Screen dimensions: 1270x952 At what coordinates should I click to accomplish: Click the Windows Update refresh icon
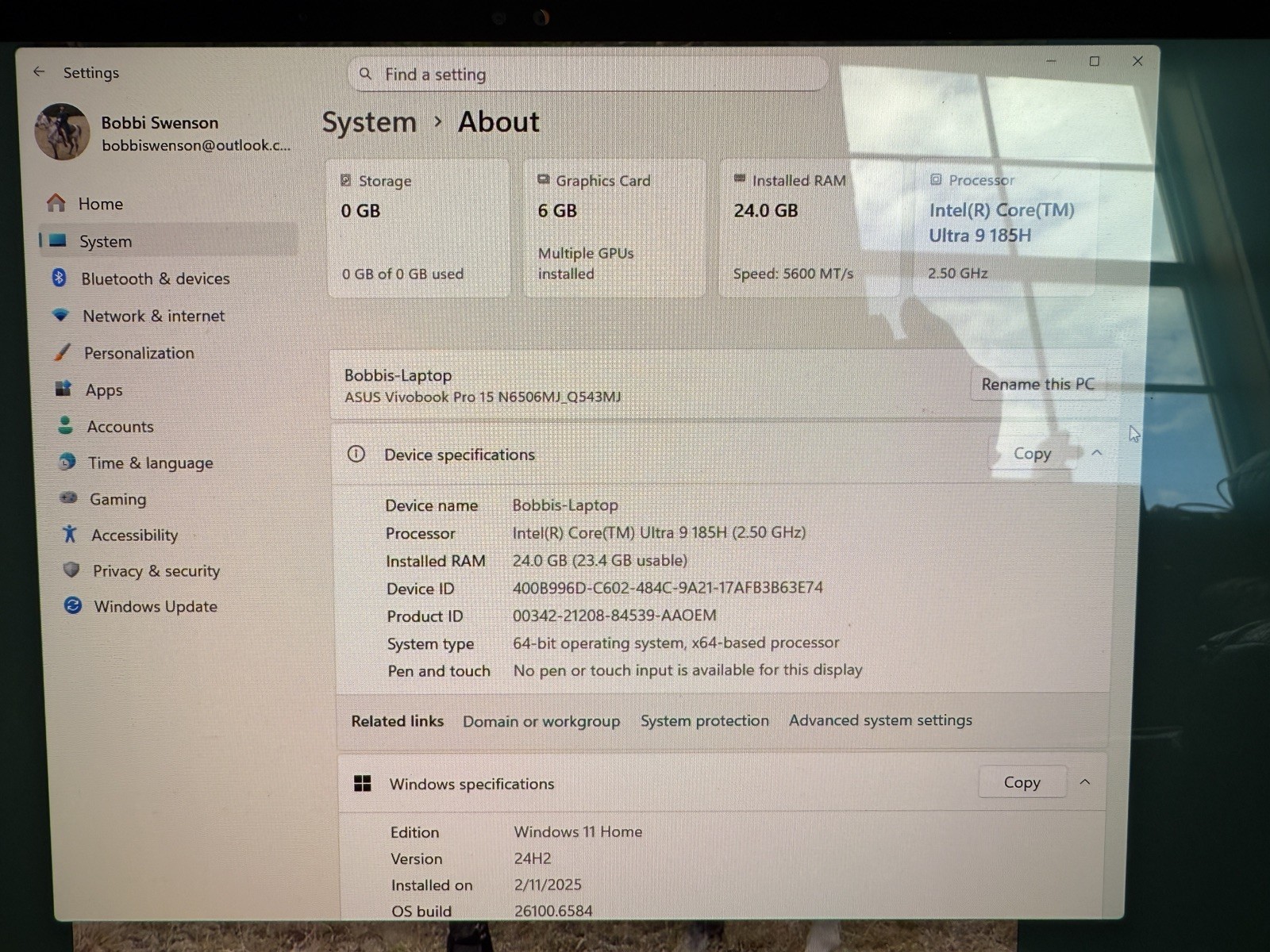pyautogui.click(x=73, y=605)
